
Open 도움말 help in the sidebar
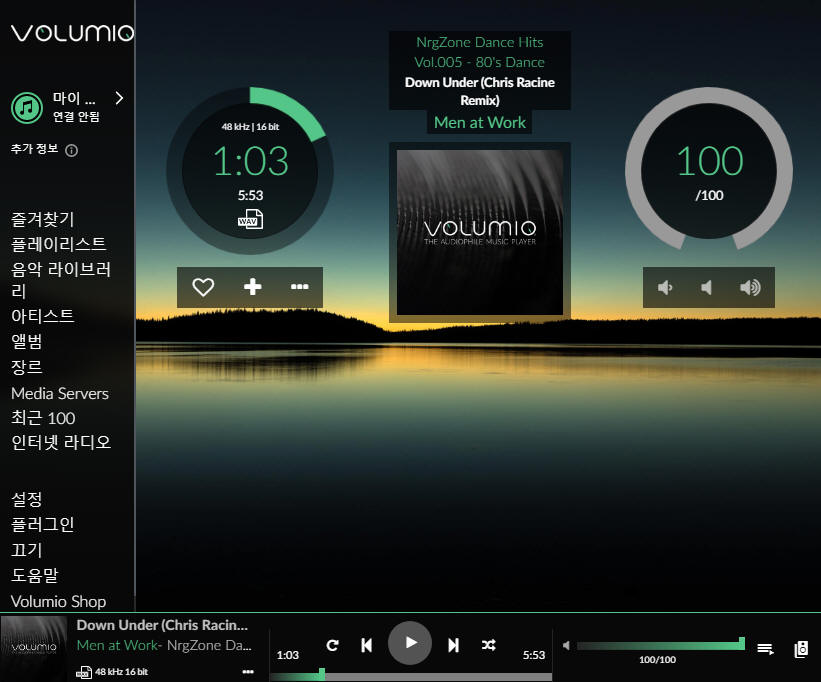click(x=35, y=575)
